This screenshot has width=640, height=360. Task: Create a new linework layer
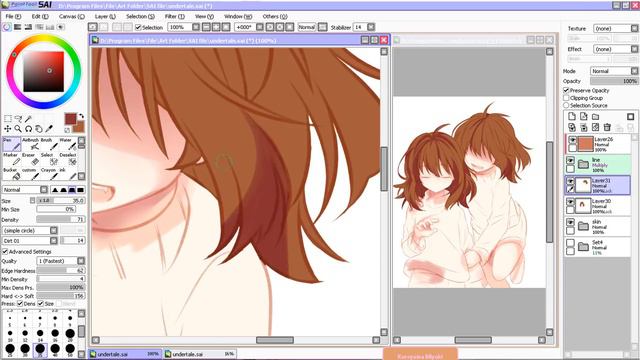[584, 117]
